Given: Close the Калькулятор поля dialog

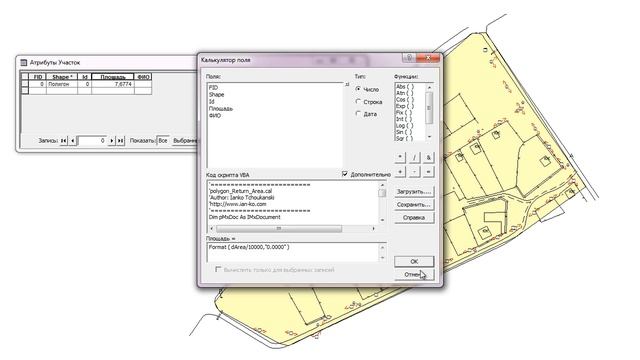Looking at the screenshot, I should coord(428,58).
